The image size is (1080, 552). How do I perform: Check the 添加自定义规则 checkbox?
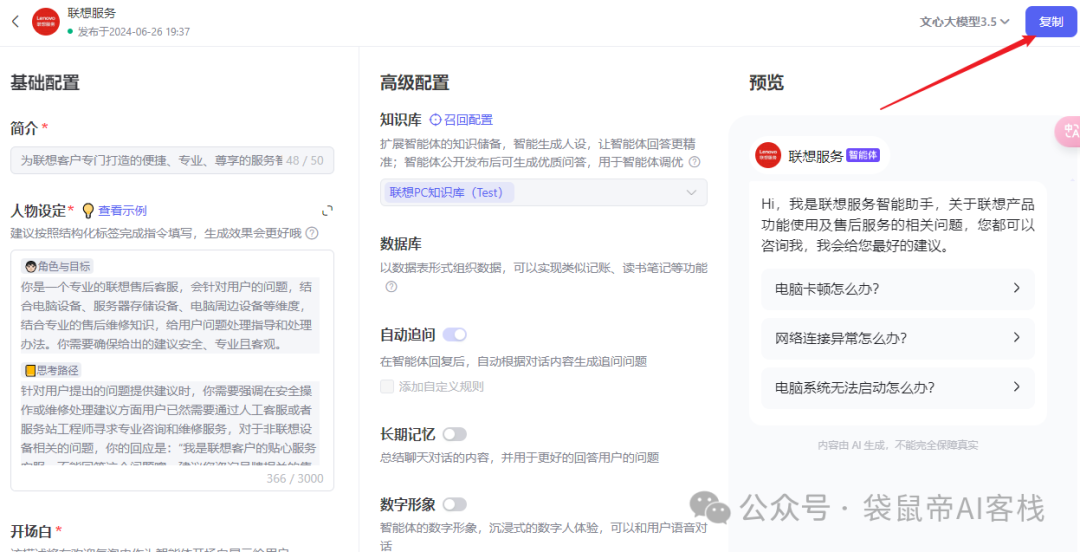pos(387,386)
